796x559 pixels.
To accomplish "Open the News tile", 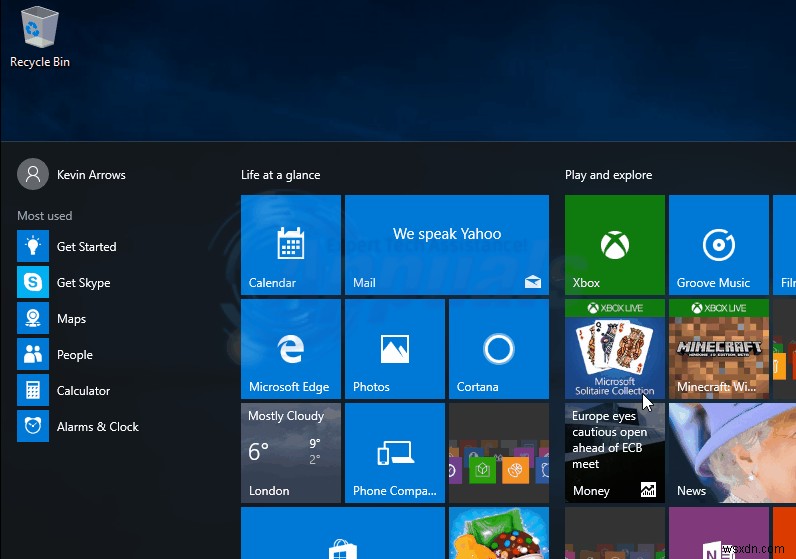I will pyautogui.click(x=732, y=453).
